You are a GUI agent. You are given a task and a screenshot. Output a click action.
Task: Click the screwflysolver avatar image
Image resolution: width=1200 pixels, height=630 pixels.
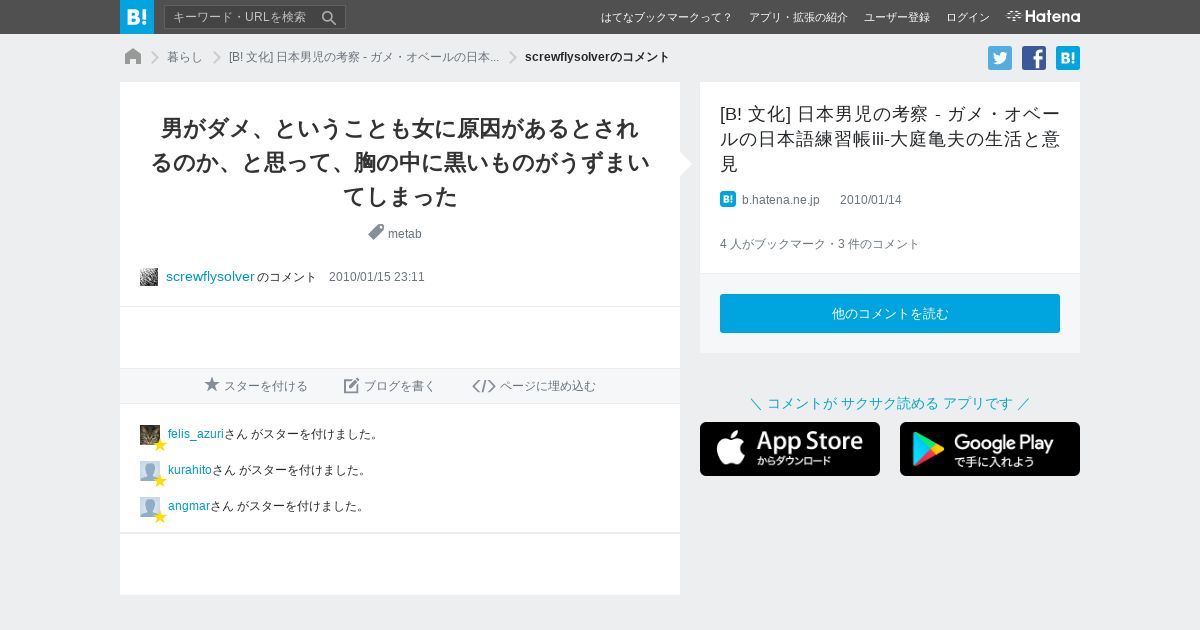[149, 277]
